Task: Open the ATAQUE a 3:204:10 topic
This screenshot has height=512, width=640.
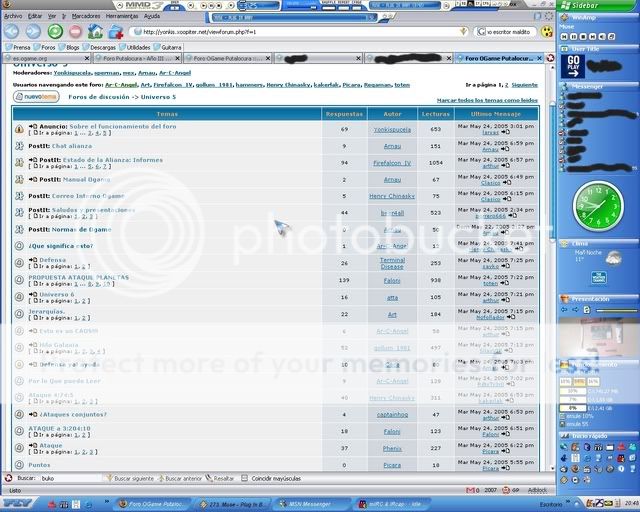Action: click(59, 428)
